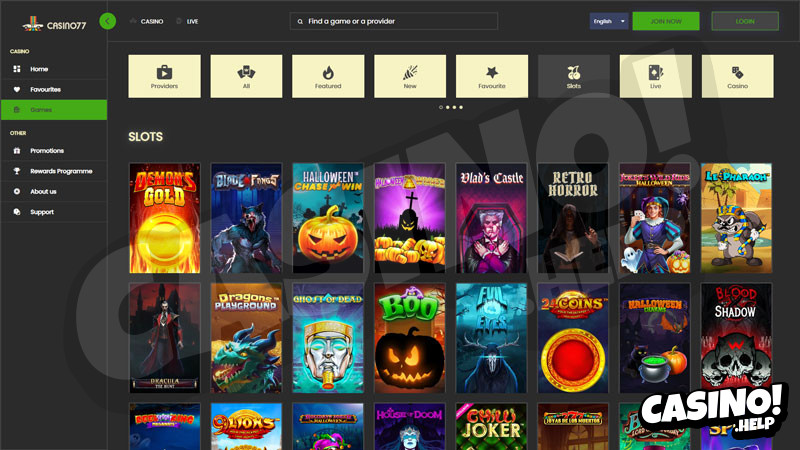Click the search magnifier icon
This screenshot has height=450, width=800.
pos(300,21)
